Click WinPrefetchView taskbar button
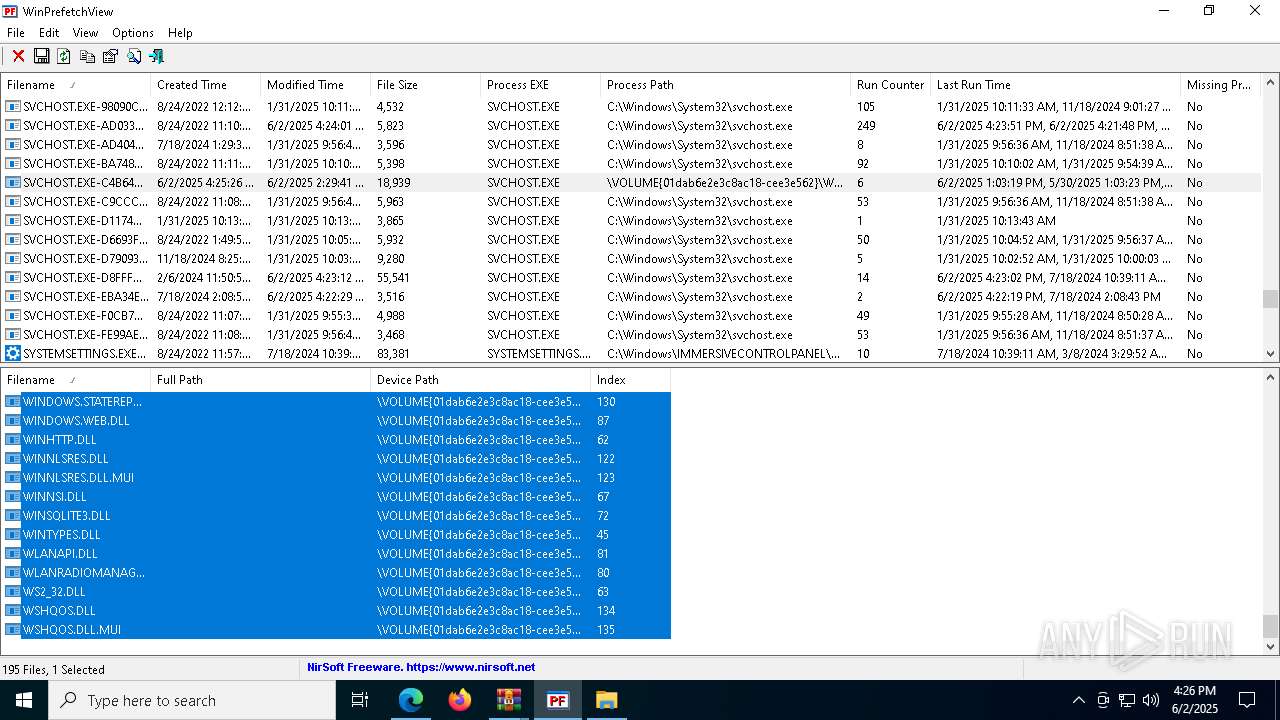Image resolution: width=1280 pixels, height=720 pixels. [558, 700]
